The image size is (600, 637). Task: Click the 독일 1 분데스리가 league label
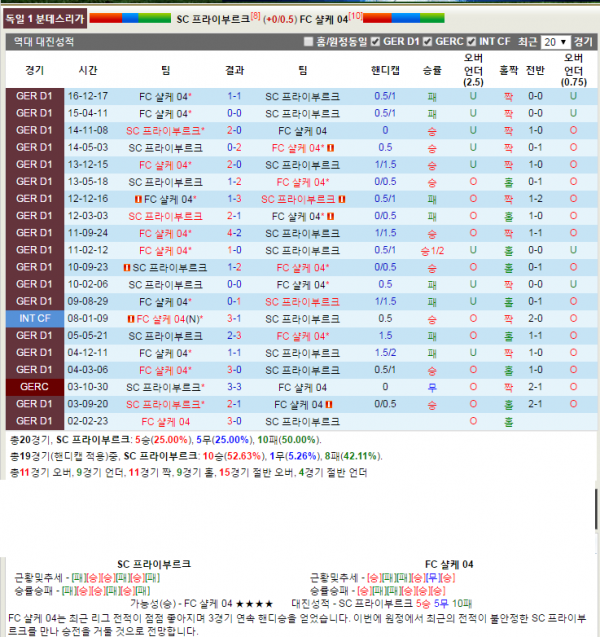(45, 19)
